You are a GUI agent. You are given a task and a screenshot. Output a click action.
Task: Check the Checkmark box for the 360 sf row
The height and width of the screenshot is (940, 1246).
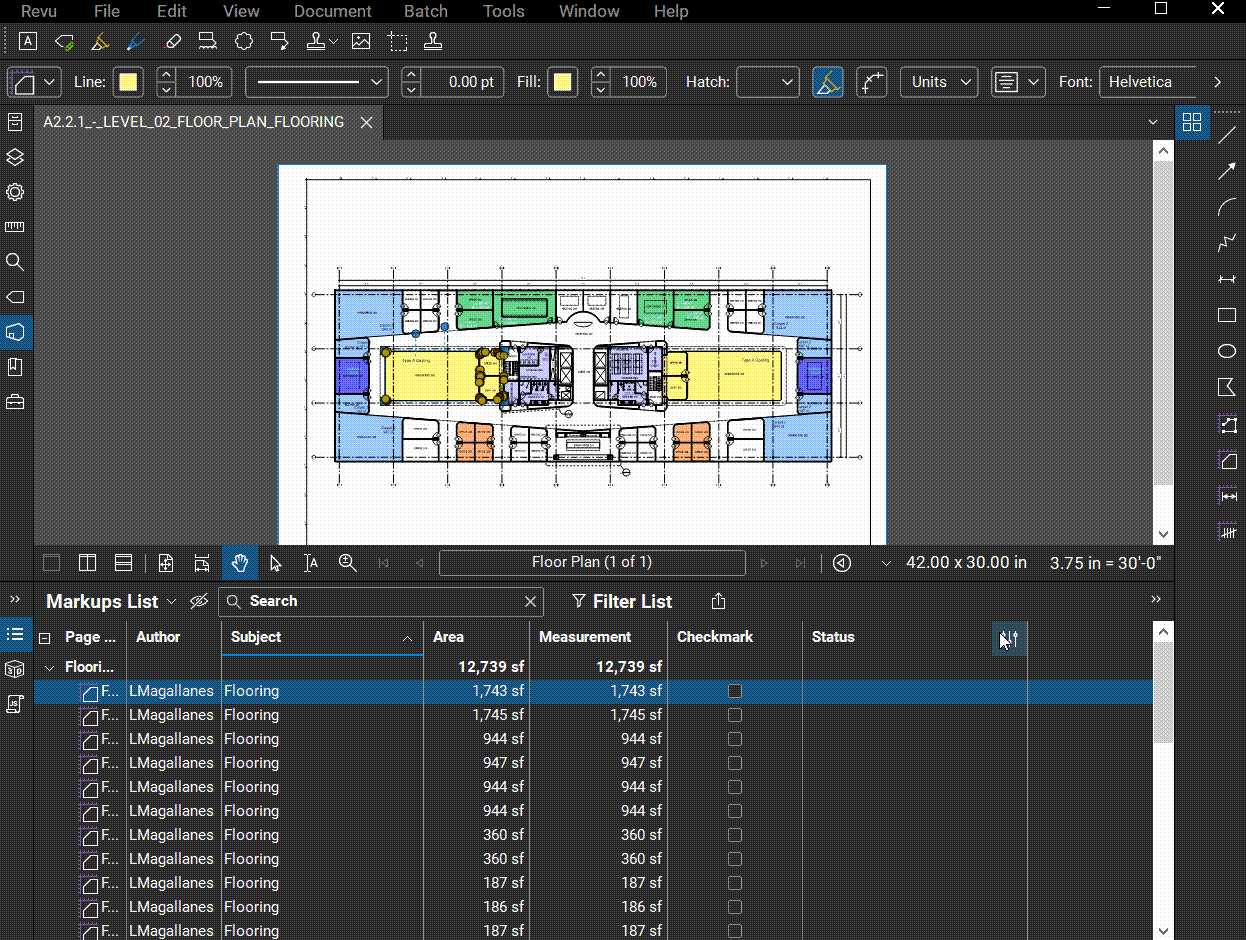pyautogui.click(x=735, y=835)
